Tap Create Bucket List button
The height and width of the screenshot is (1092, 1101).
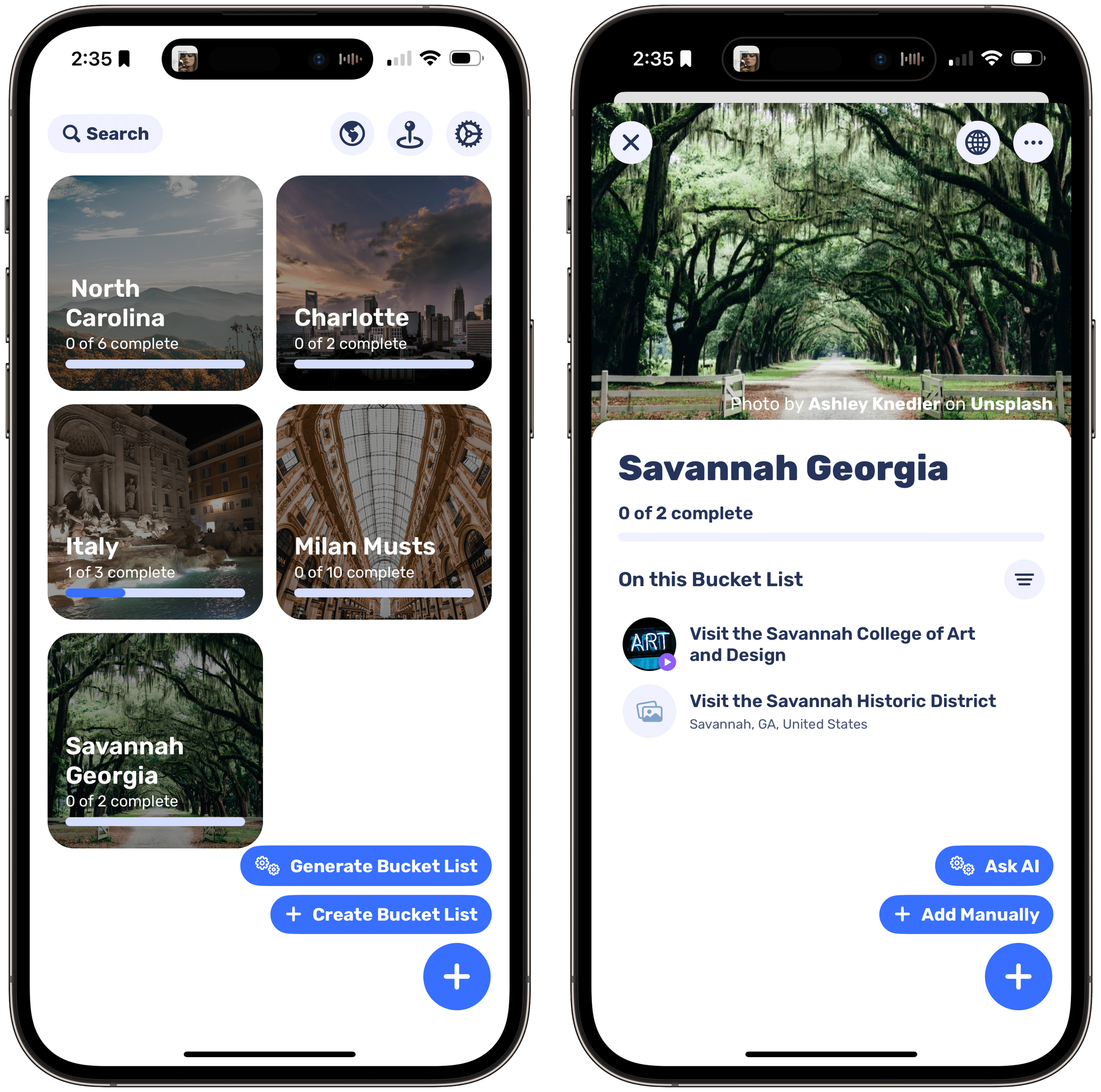381,912
